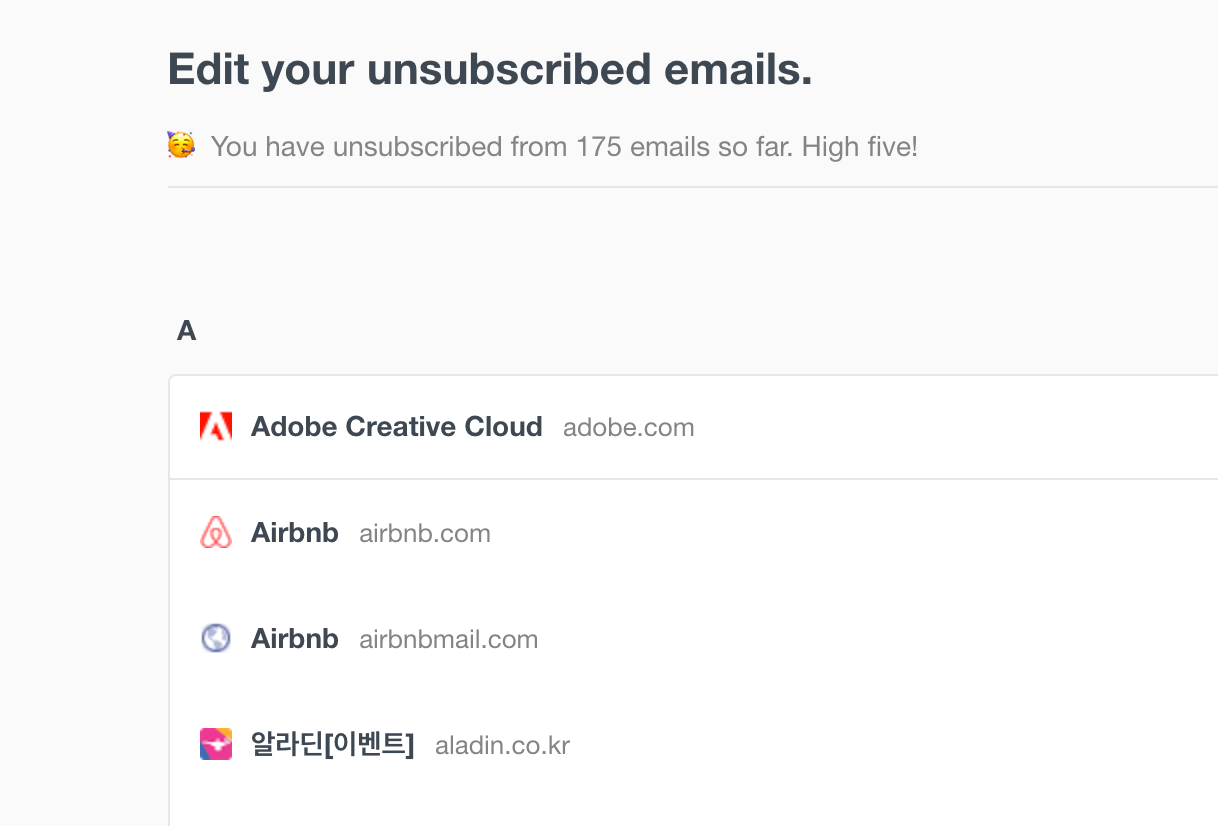1218x826 pixels.
Task: Click the word 'Cloud' in Adobe row
Action: tap(504, 427)
